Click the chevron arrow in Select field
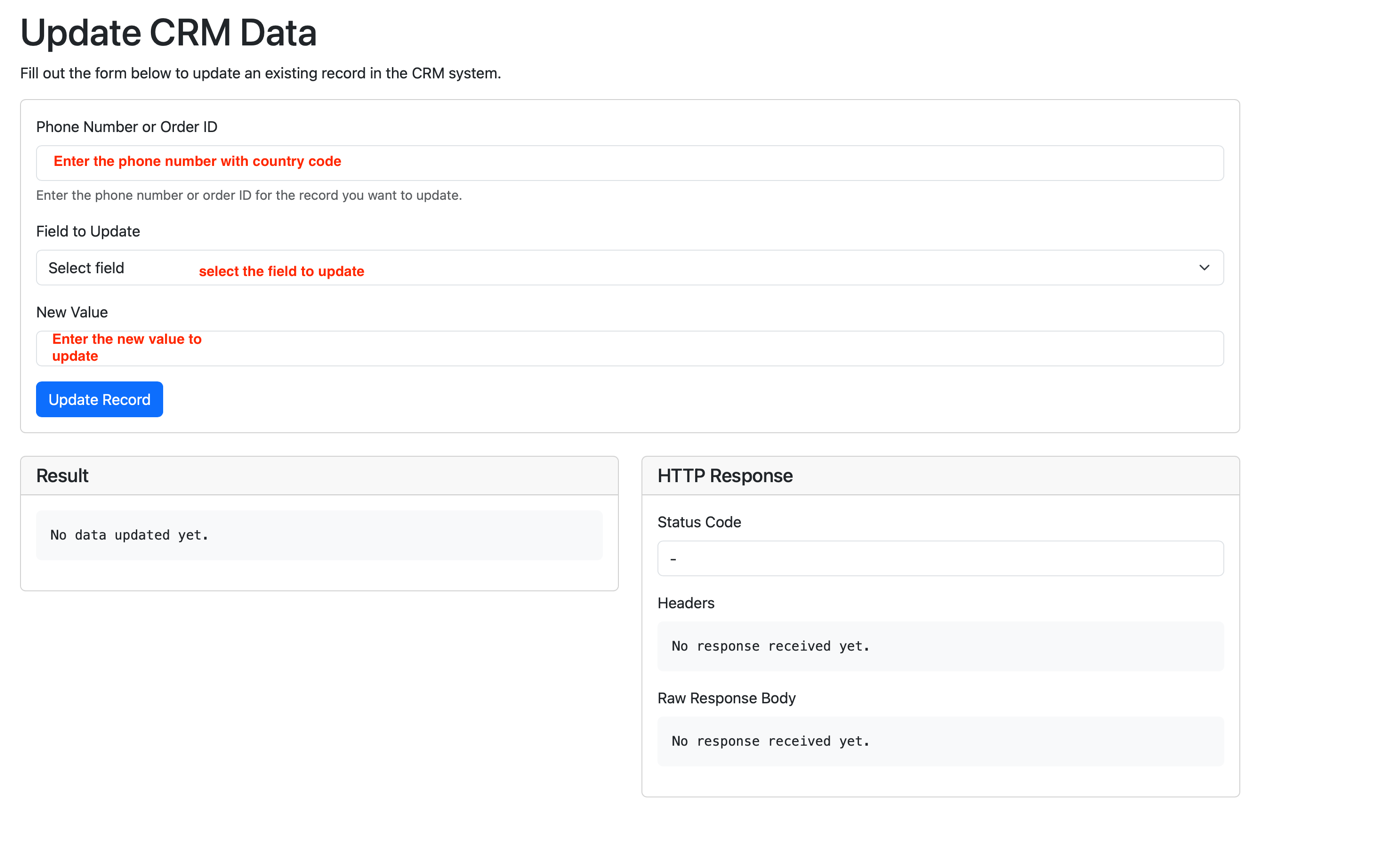 (1204, 268)
